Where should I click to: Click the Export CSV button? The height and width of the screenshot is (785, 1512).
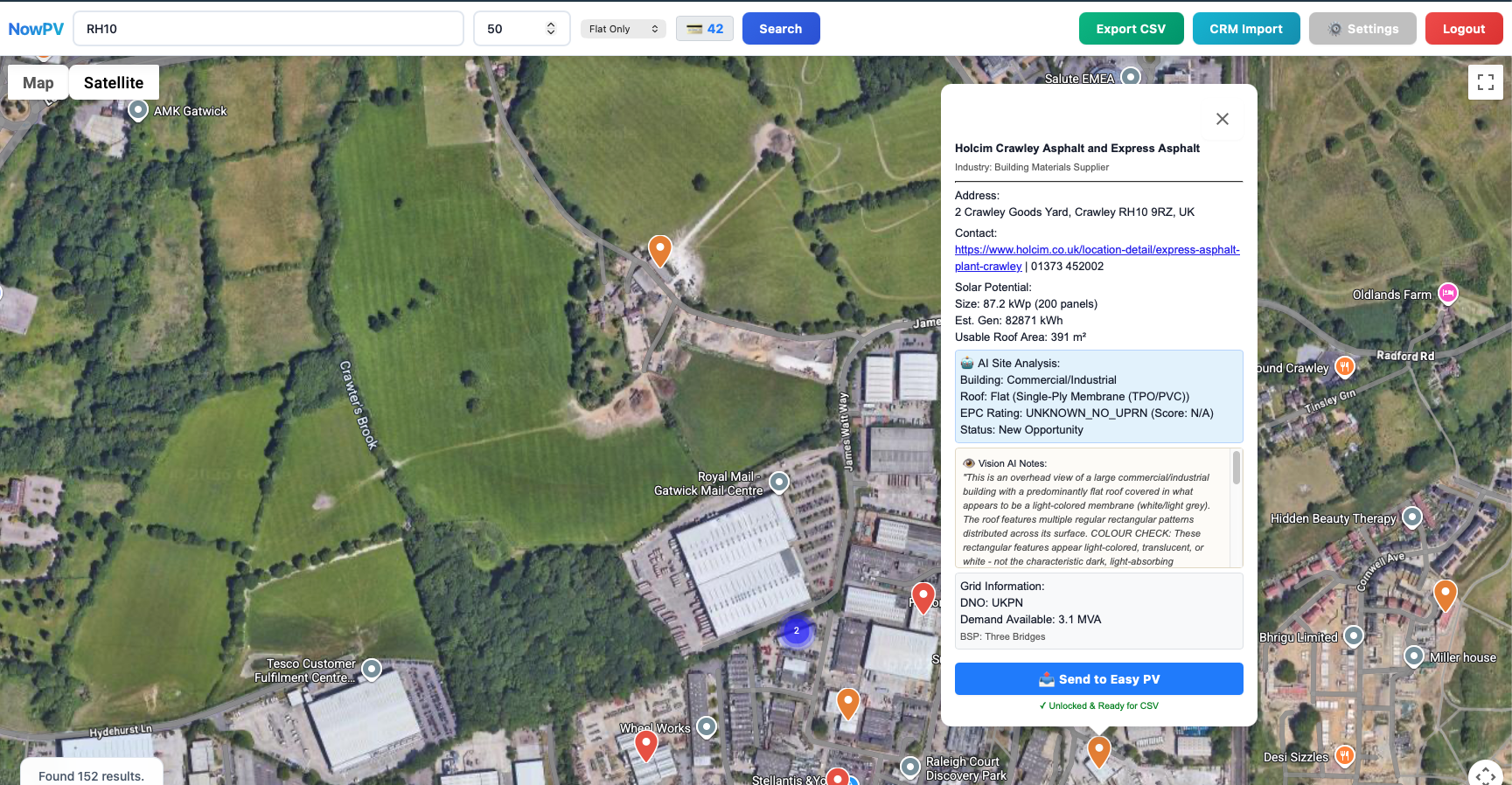[x=1131, y=29]
